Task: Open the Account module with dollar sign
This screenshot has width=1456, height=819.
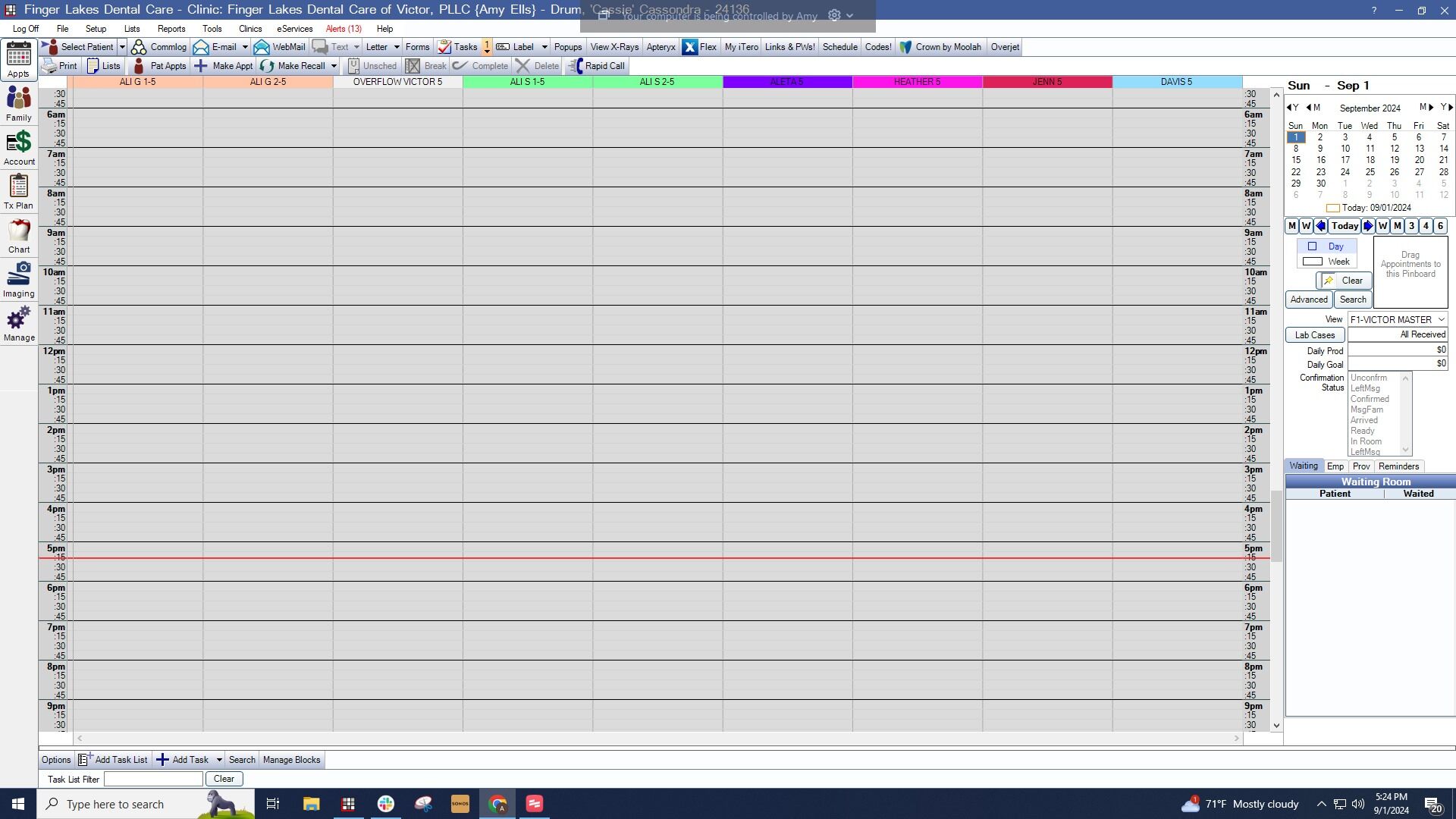Action: click(x=19, y=147)
